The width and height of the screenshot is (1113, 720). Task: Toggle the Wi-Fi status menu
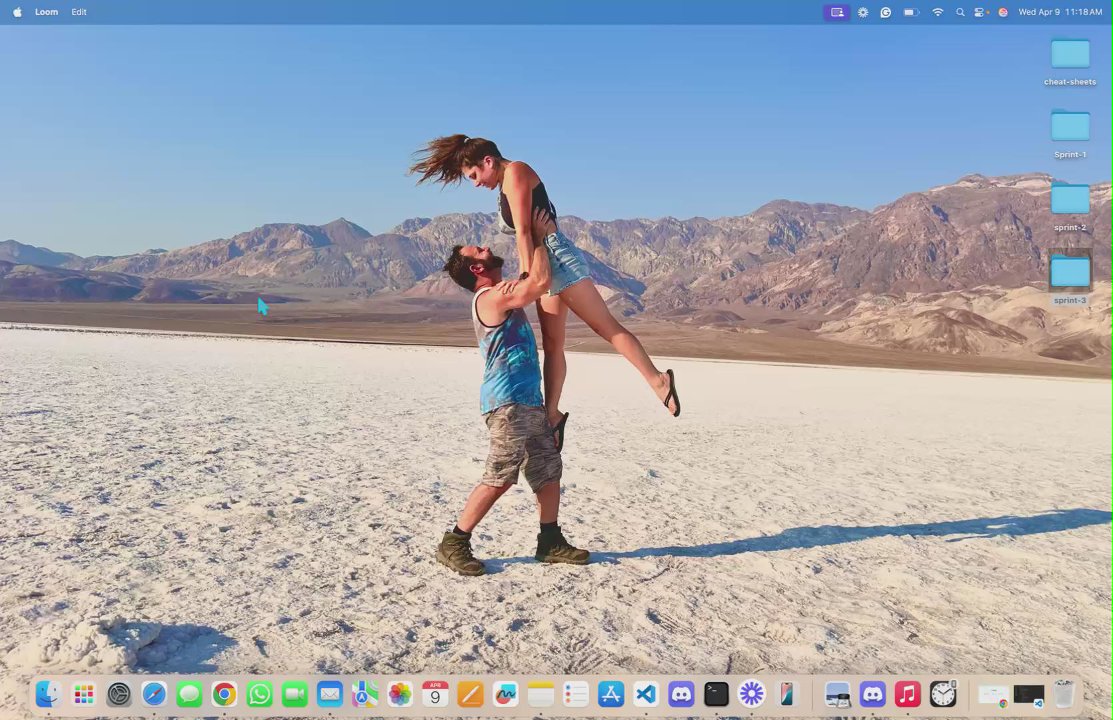tap(937, 12)
